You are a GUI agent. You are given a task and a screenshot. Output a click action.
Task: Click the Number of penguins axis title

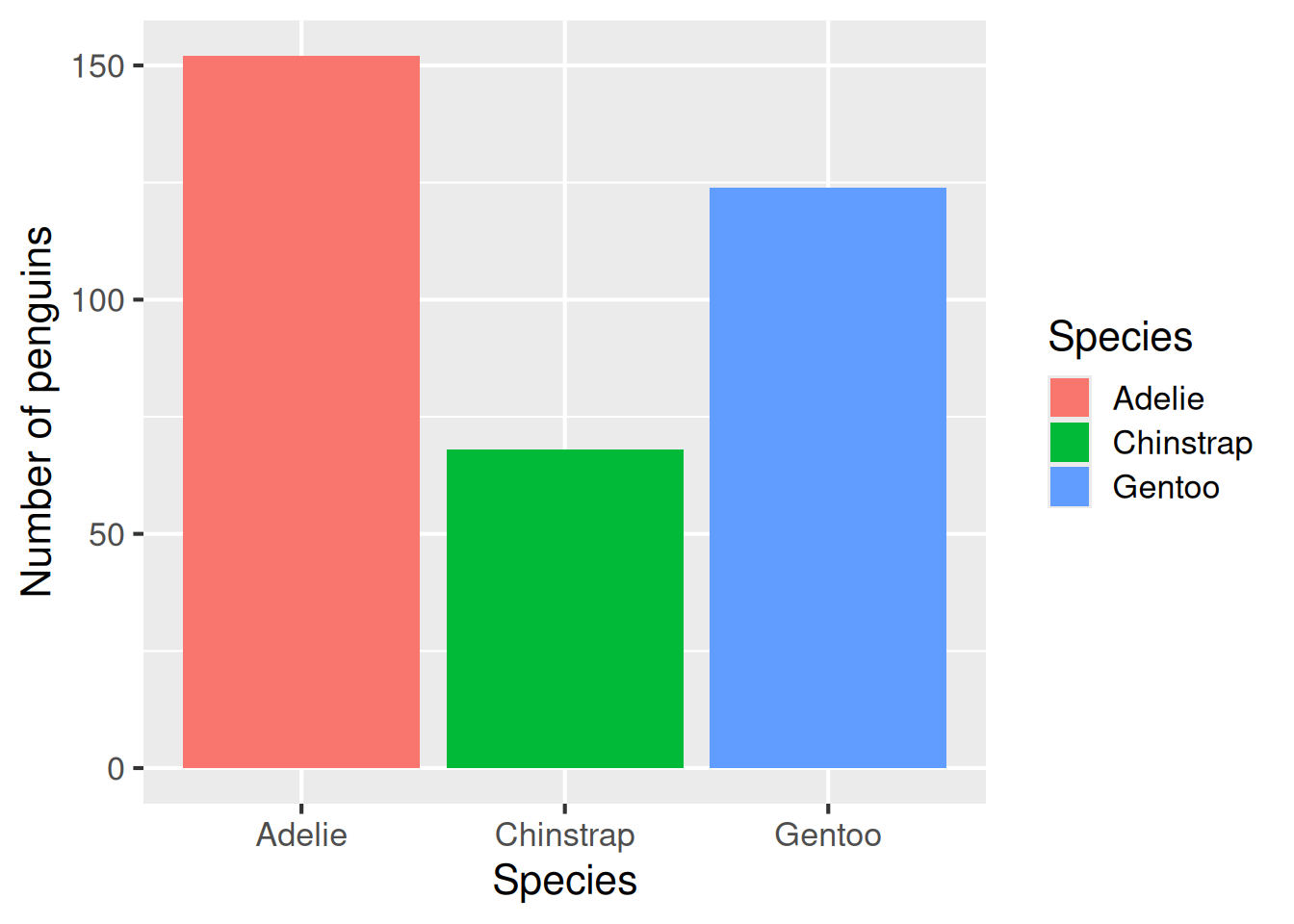[37, 412]
